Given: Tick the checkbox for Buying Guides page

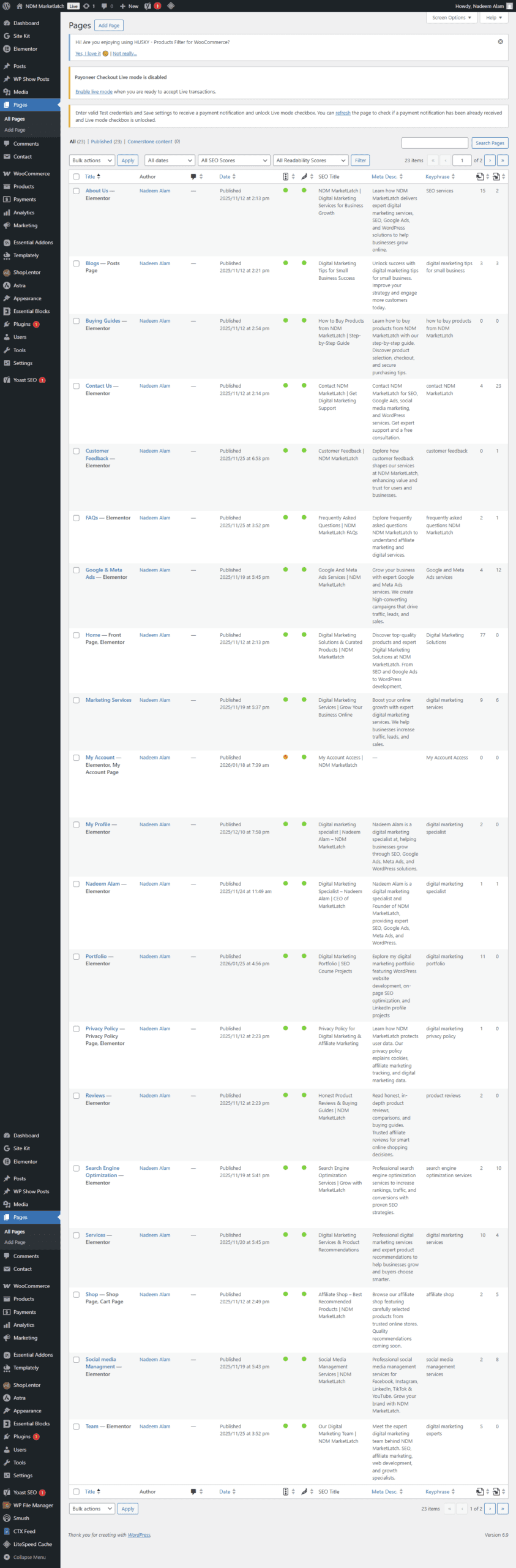Looking at the screenshot, I should (77, 321).
